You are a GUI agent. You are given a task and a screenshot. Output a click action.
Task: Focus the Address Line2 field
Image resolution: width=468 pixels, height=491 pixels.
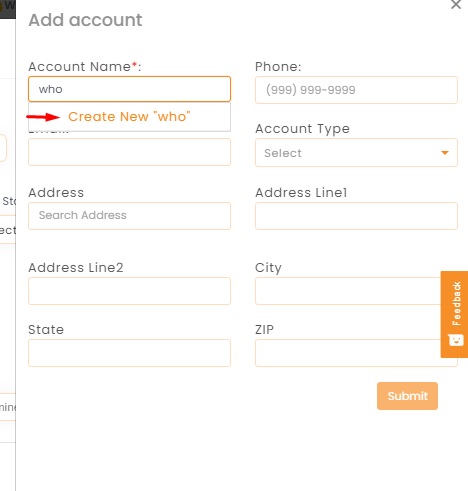click(129, 291)
